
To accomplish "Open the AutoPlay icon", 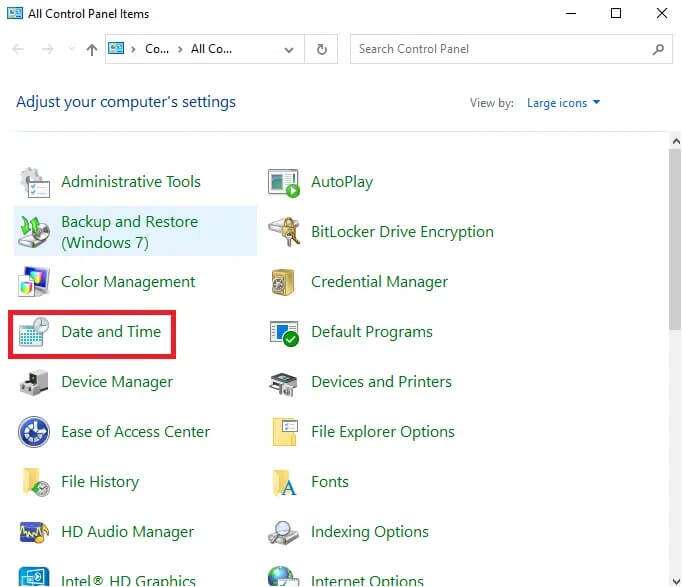I will tap(284, 183).
